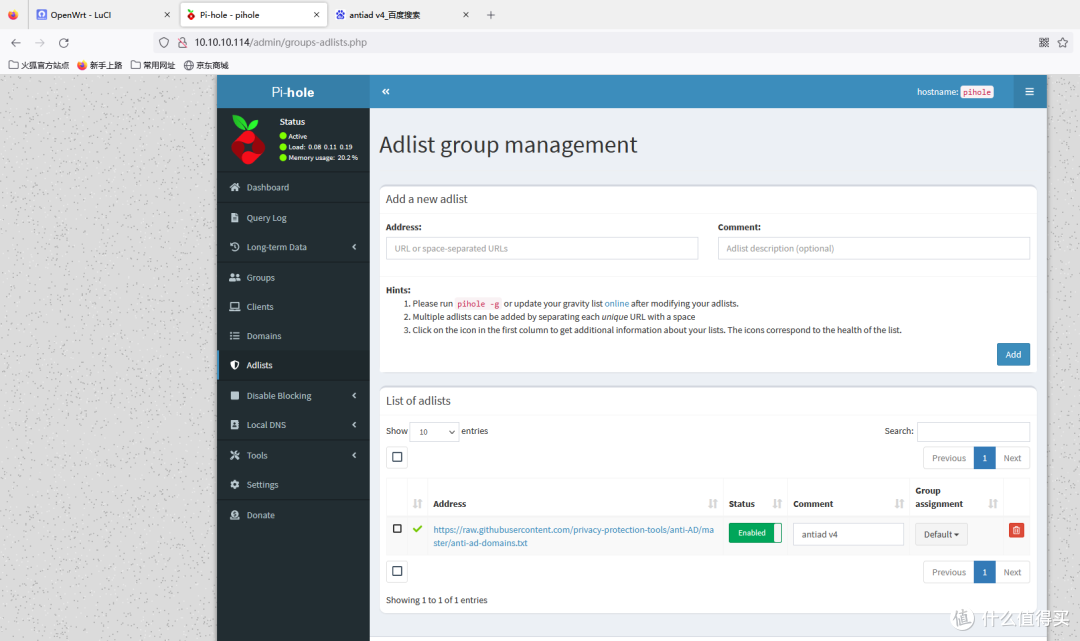Sort by the Group assignment column

coord(956,497)
